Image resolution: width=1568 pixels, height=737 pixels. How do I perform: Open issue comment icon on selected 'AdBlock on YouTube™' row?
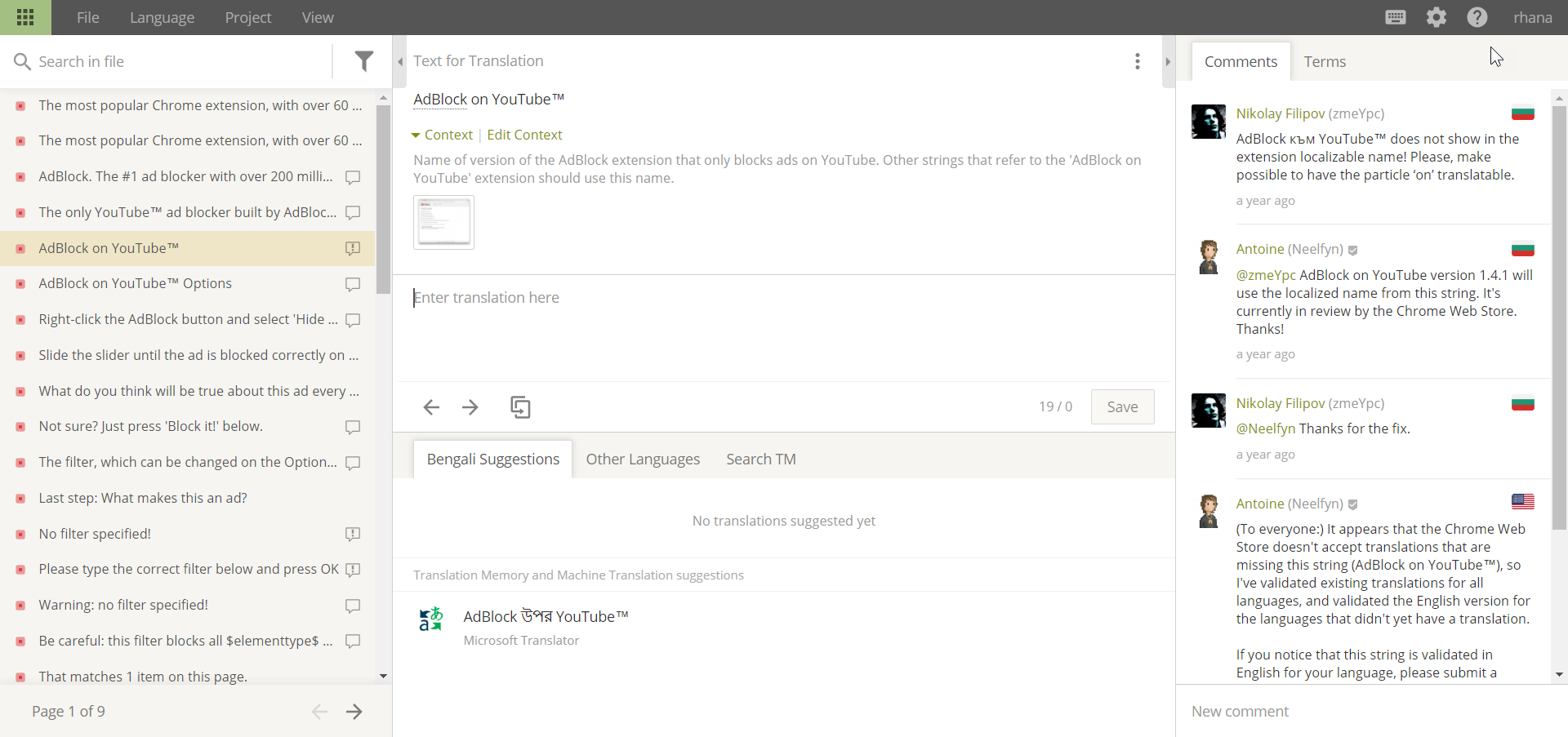[353, 248]
